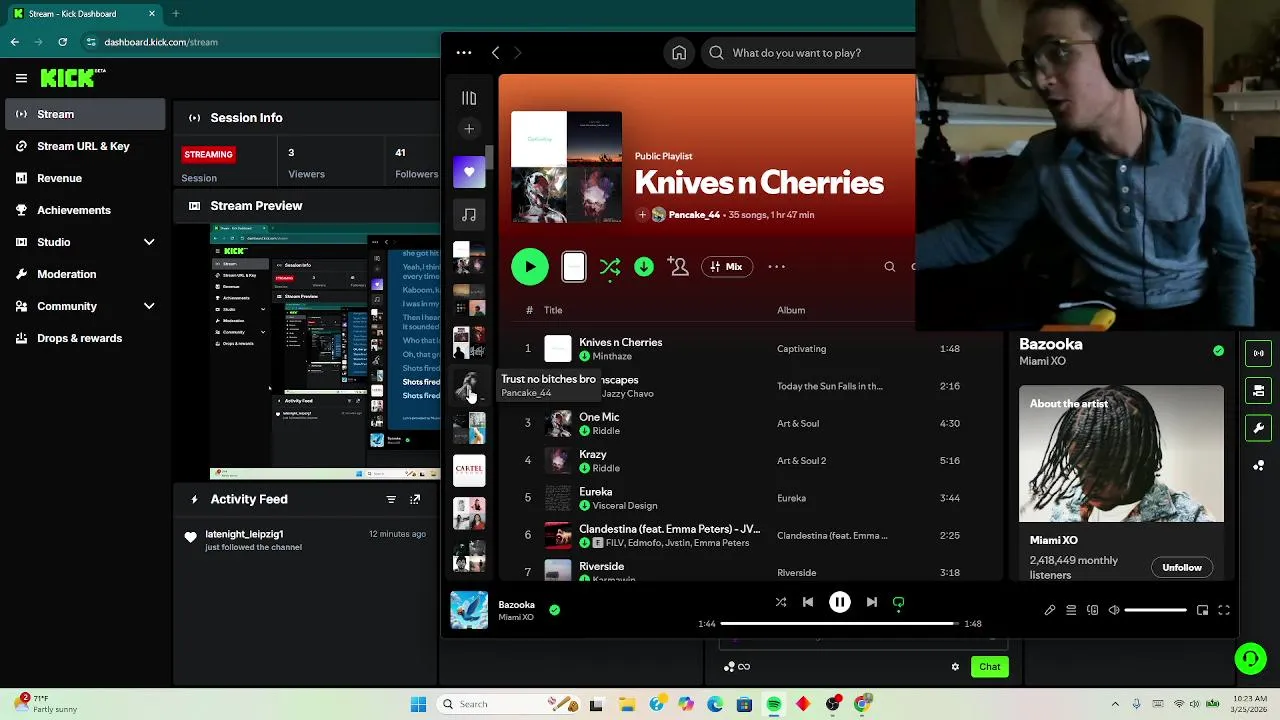
Task: Adjust Spotify volume slider
Action: pos(1155,610)
